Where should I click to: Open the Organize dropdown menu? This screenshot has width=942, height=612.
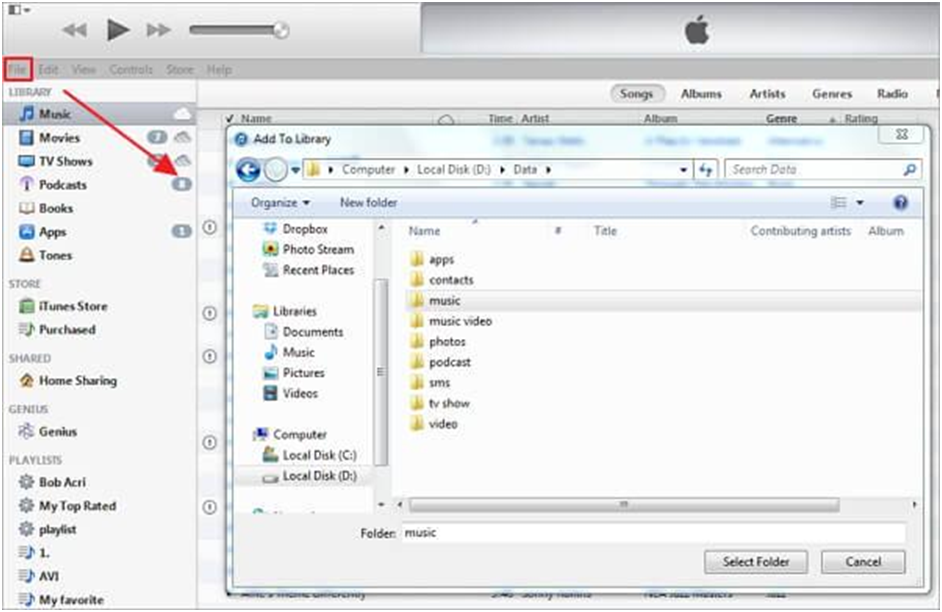click(281, 202)
